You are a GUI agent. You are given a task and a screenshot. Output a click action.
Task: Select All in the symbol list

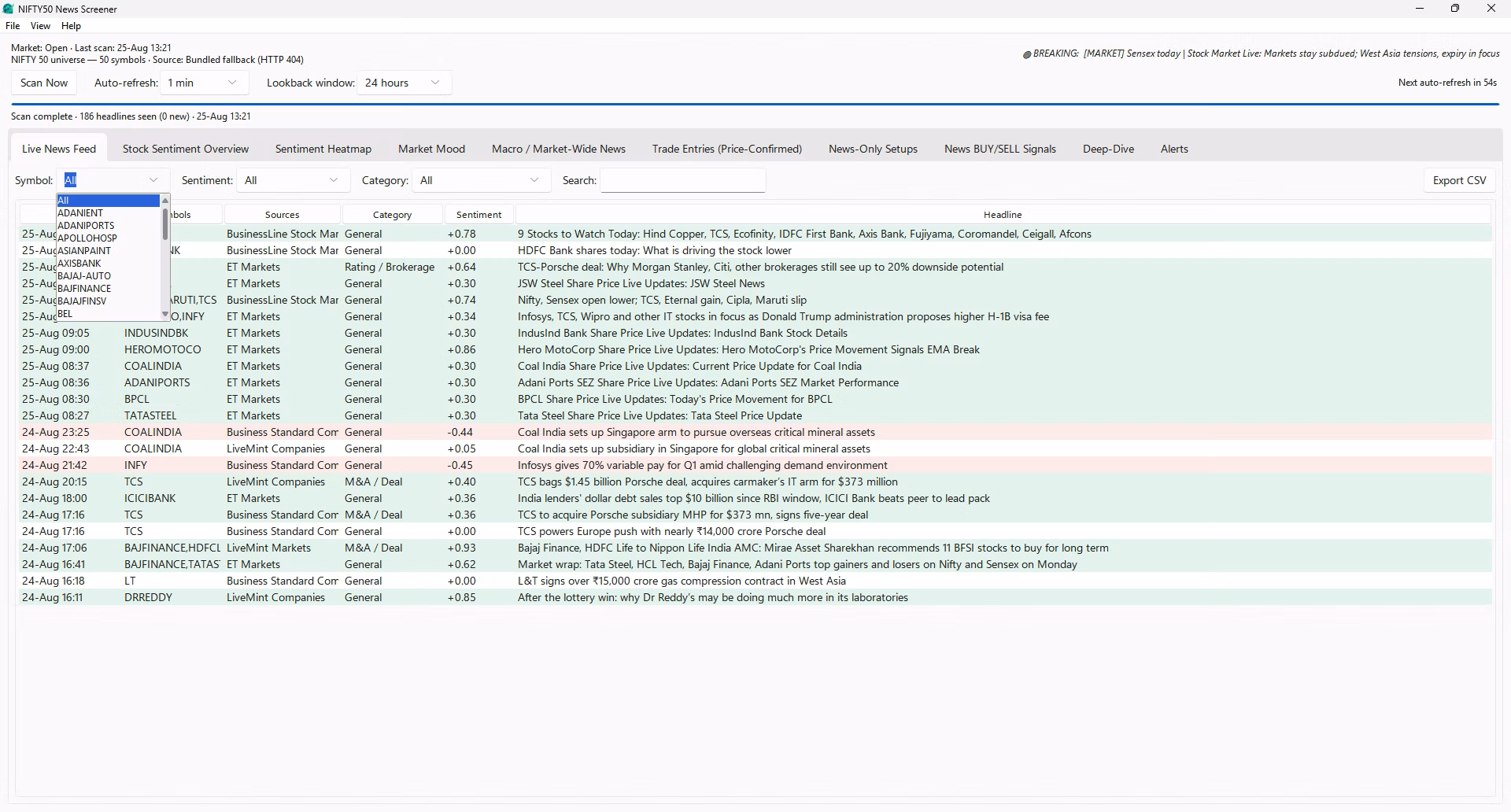109,201
